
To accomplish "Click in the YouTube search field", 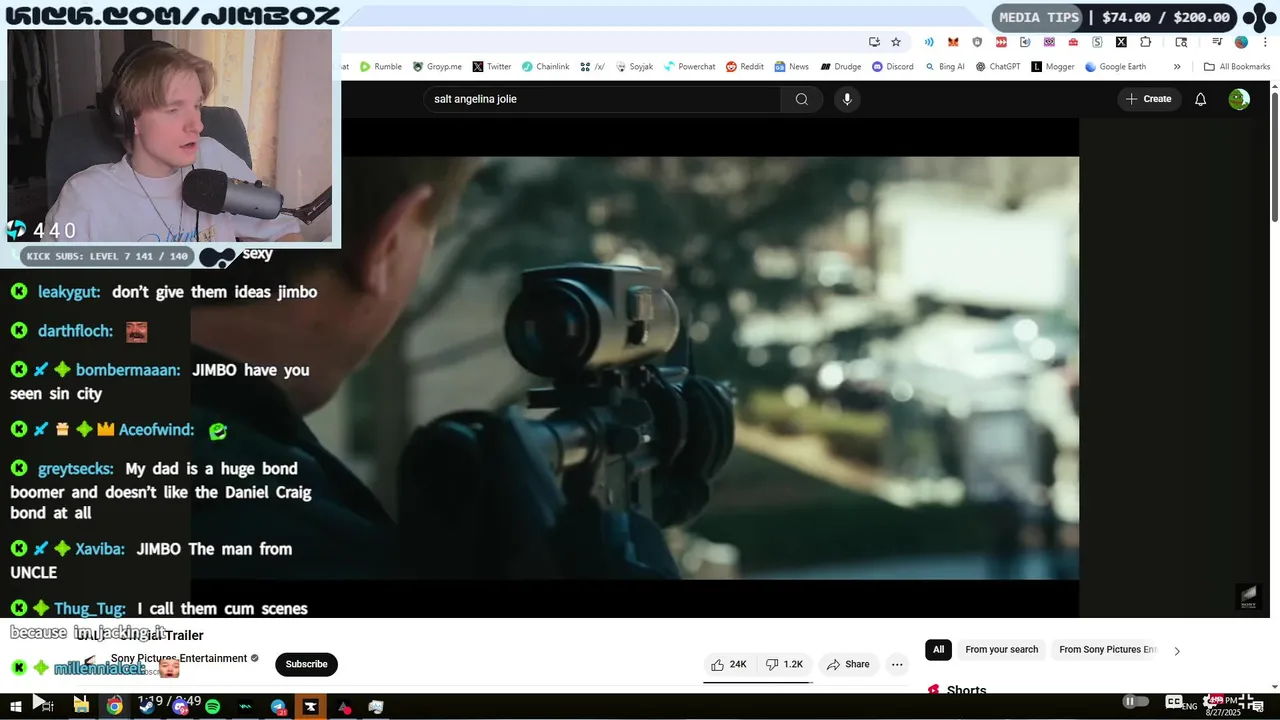I will (603, 99).
